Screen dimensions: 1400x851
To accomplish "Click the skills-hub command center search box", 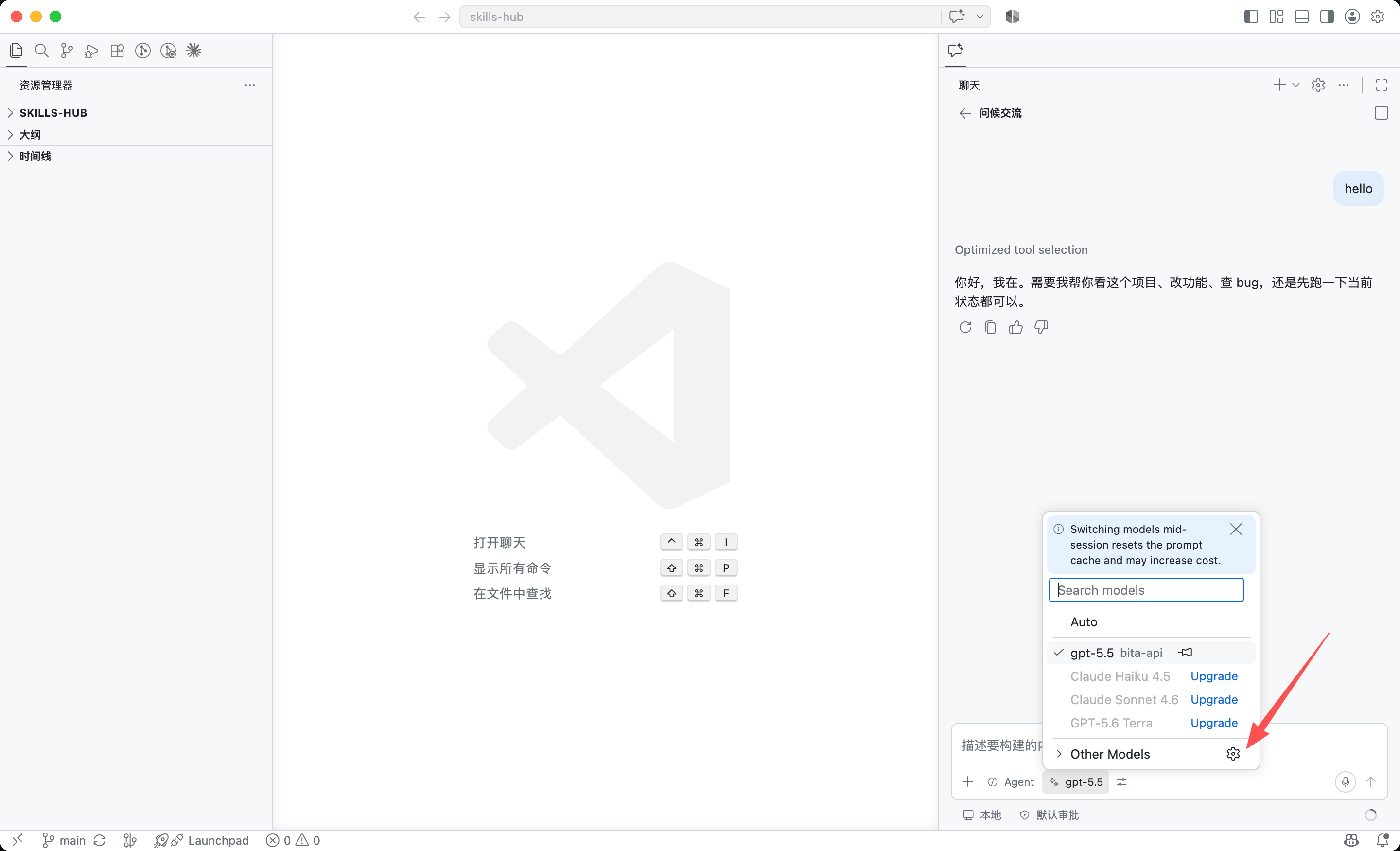I will pyautogui.click(x=699, y=17).
